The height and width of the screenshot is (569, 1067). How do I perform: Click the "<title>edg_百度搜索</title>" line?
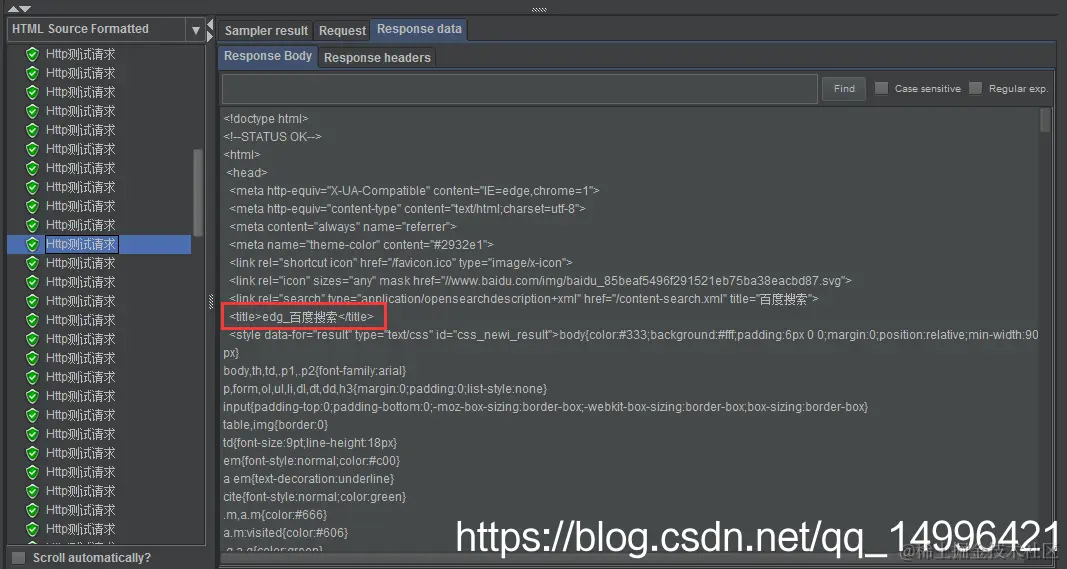point(301,316)
